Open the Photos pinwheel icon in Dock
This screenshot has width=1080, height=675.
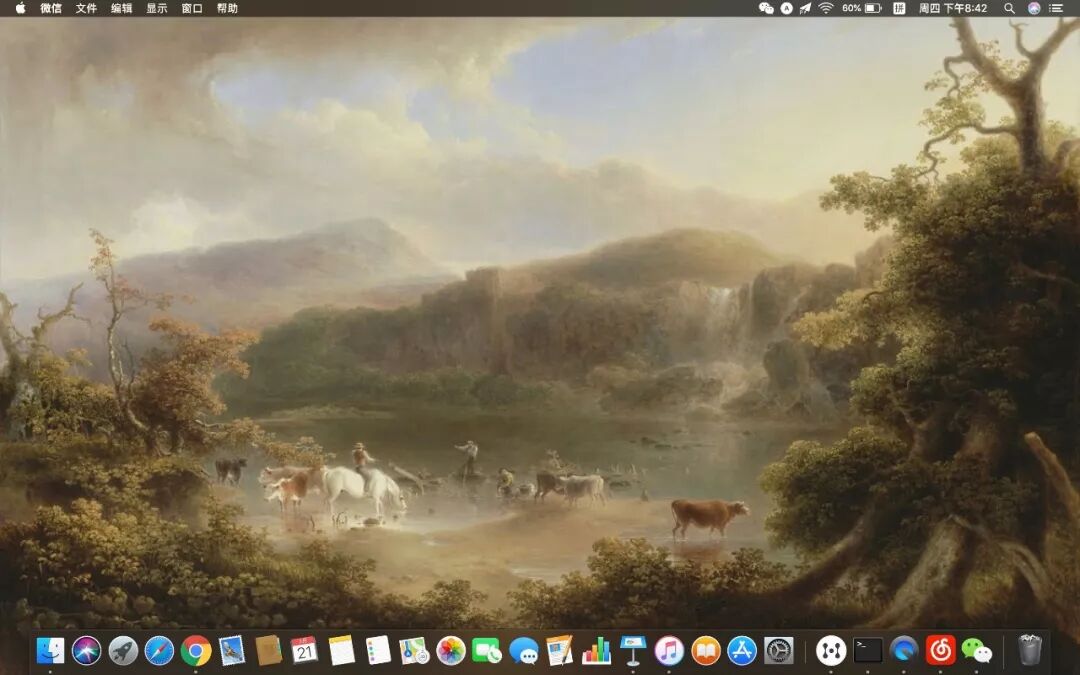pos(450,651)
